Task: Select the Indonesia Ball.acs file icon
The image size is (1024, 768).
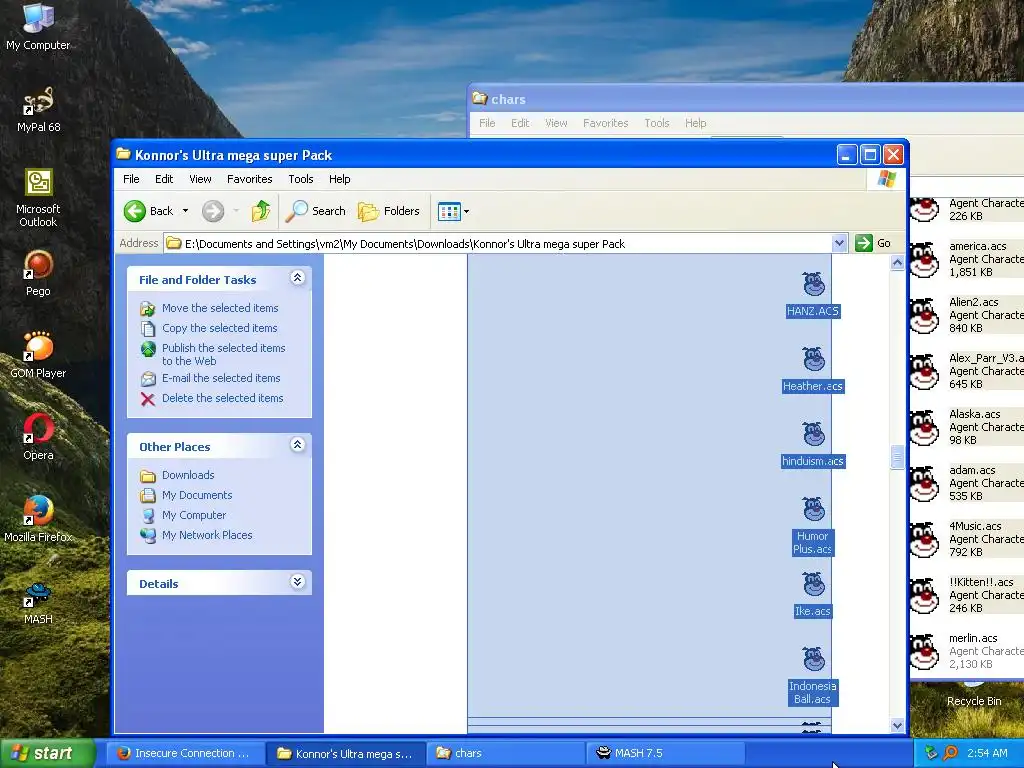Action: coord(813,659)
